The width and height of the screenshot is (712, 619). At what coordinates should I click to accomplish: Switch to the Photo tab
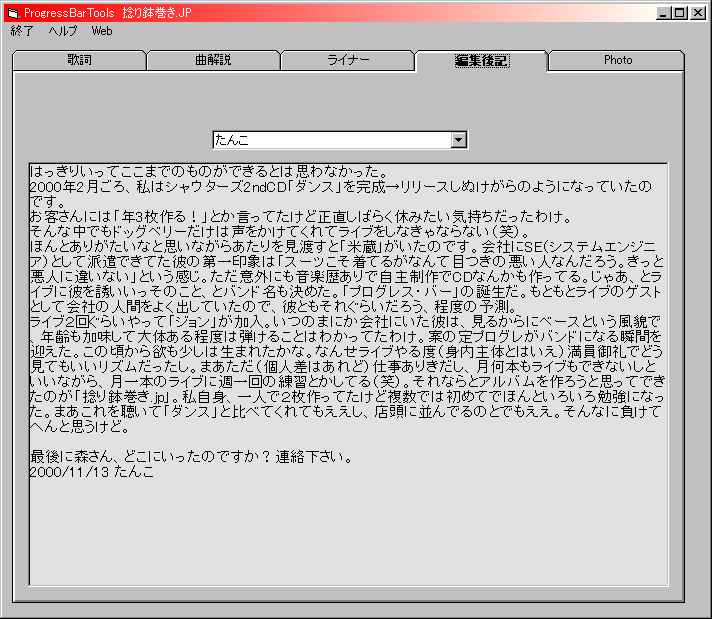[x=618, y=60]
